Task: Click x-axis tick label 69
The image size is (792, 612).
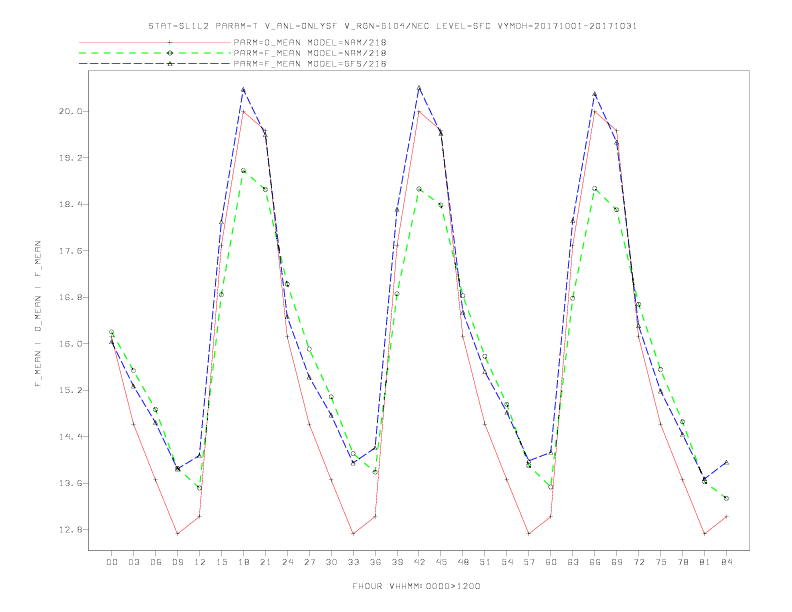Action: coord(617,562)
